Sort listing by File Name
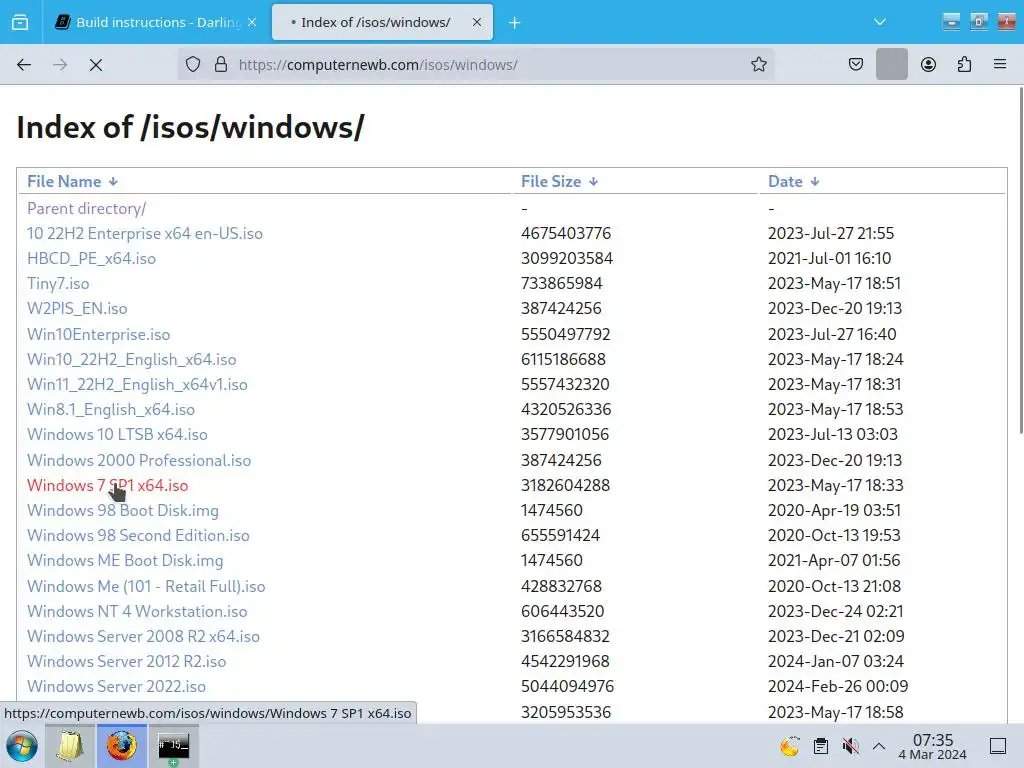1024x768 pixels. [72, 182]
